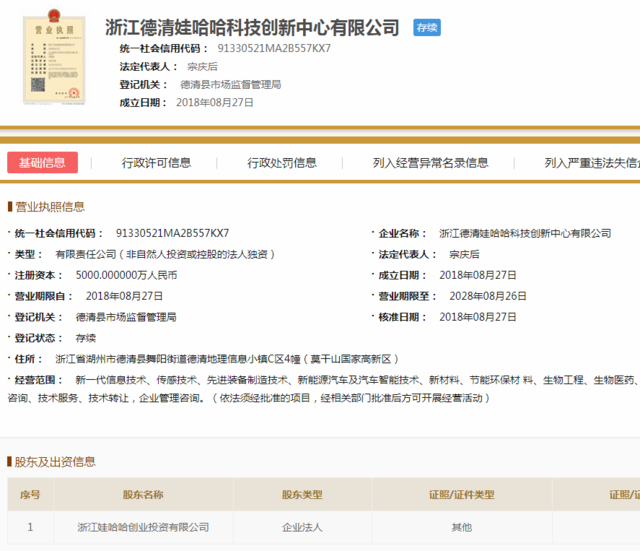This screenshot has height=551, width=640.
Task: Go to the 列入经营异常名录信息 tab
Action: [430, 163]
